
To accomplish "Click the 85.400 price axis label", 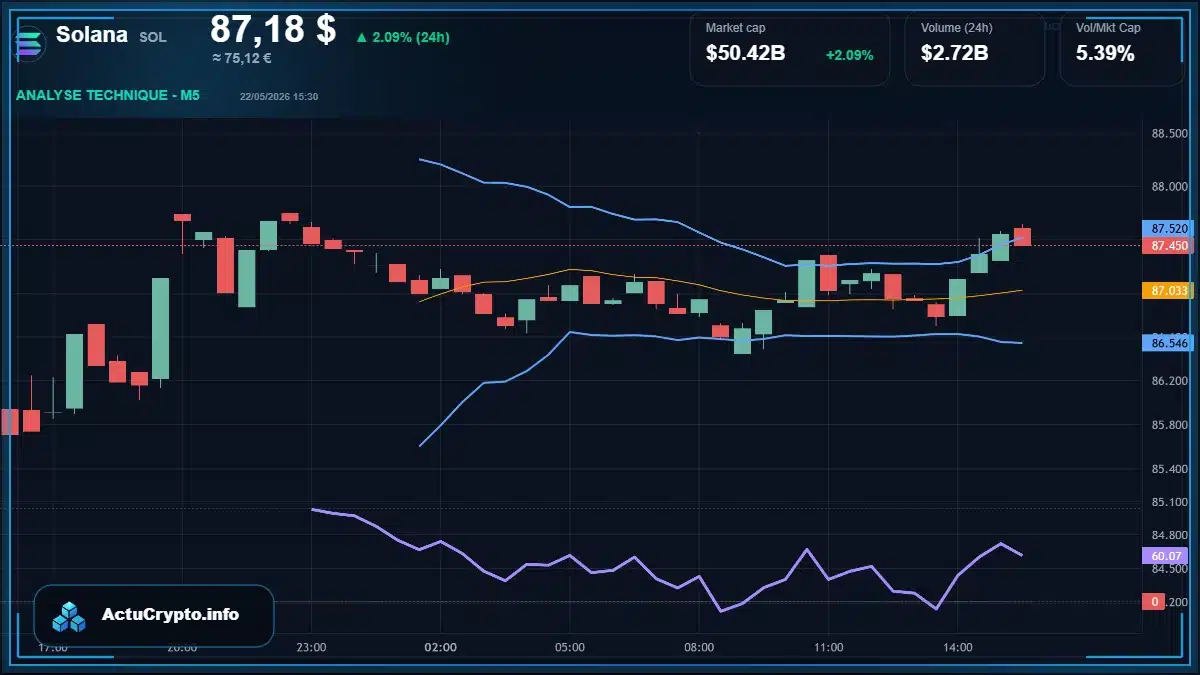I will [1169, 469].
